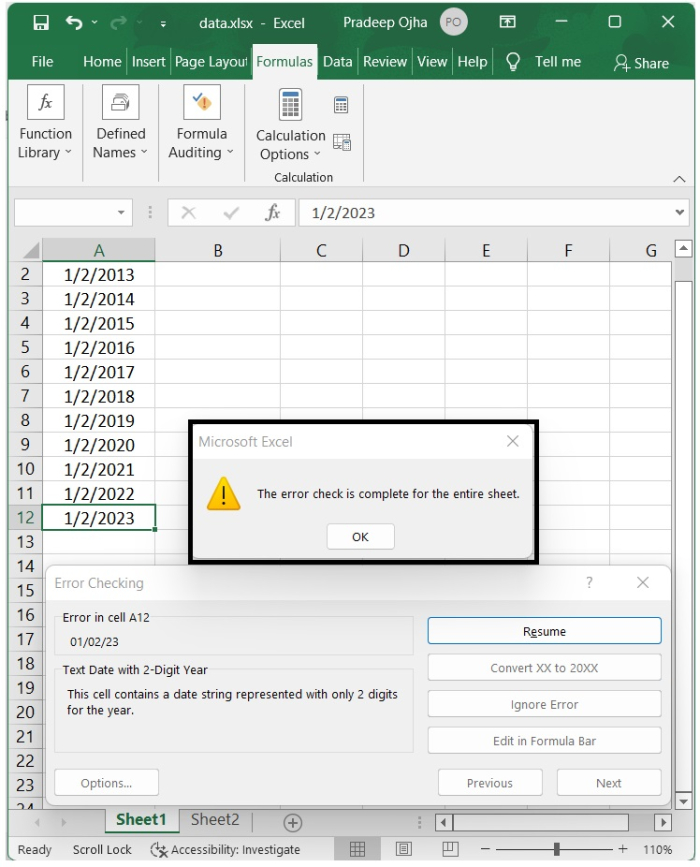This screenshot has height=867, width=700.
Task: Open the Page Layout tab
Action: [211, 61]
